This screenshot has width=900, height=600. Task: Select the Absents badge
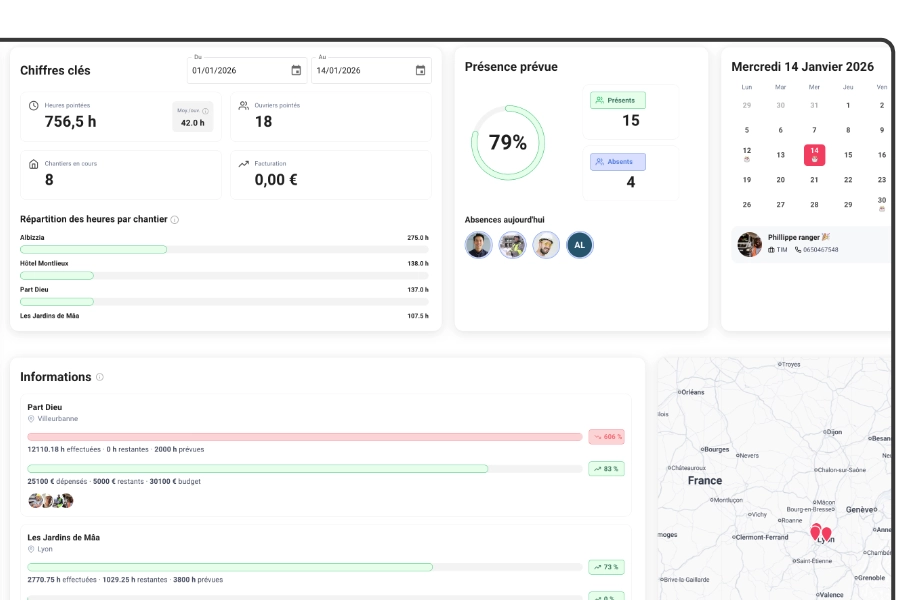[x=618, y=161]
